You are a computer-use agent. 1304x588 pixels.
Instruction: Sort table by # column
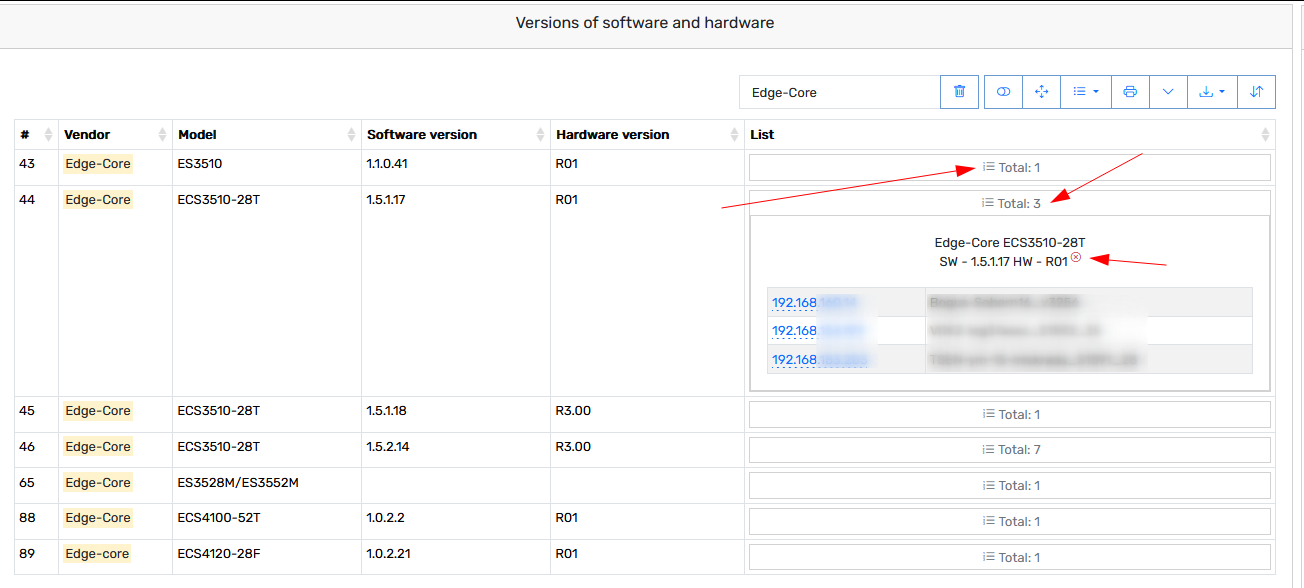point(36,135)
